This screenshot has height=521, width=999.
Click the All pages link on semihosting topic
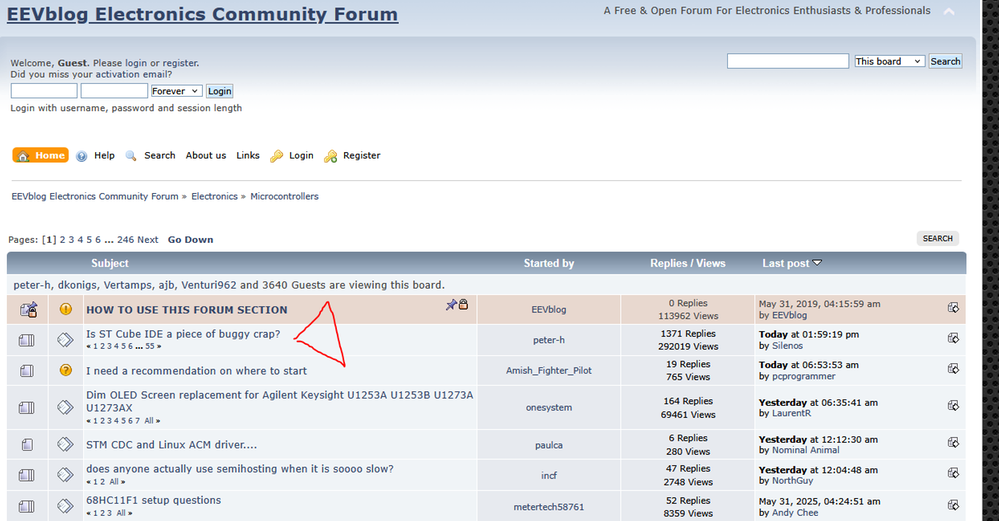pos(114,482)
